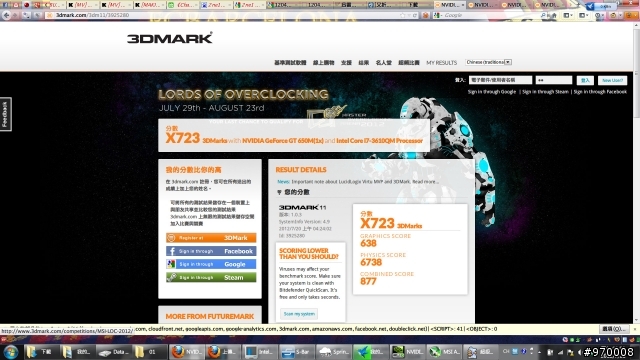The width and height of the screenshot is (640, 360).
Task: Open the NVIDIA GeForce GT 650M link
Action: (x=282, y=141)
